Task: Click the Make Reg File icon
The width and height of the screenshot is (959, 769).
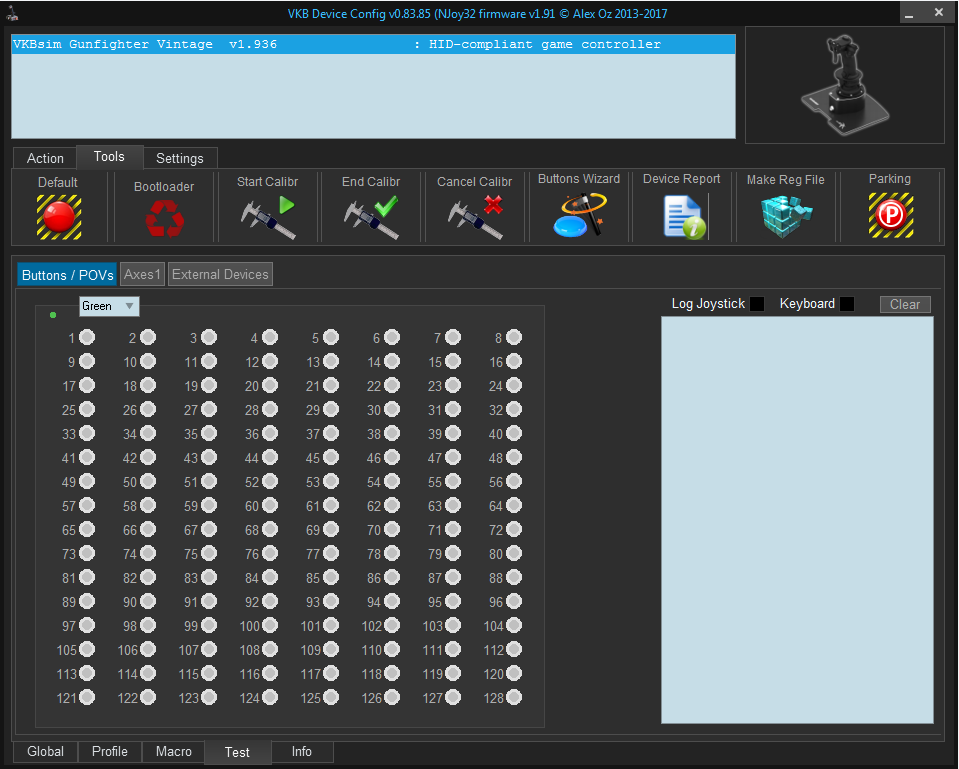Action: (x=786, y=216)
